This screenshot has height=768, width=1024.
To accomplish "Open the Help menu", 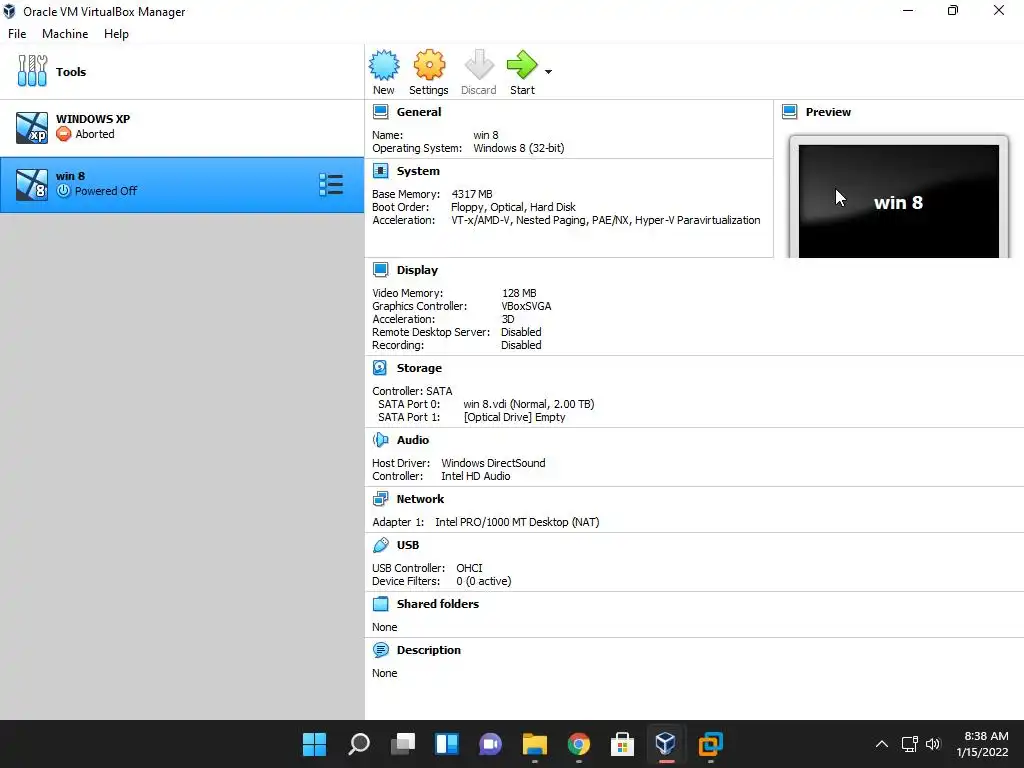I will [x=116, y=34].
